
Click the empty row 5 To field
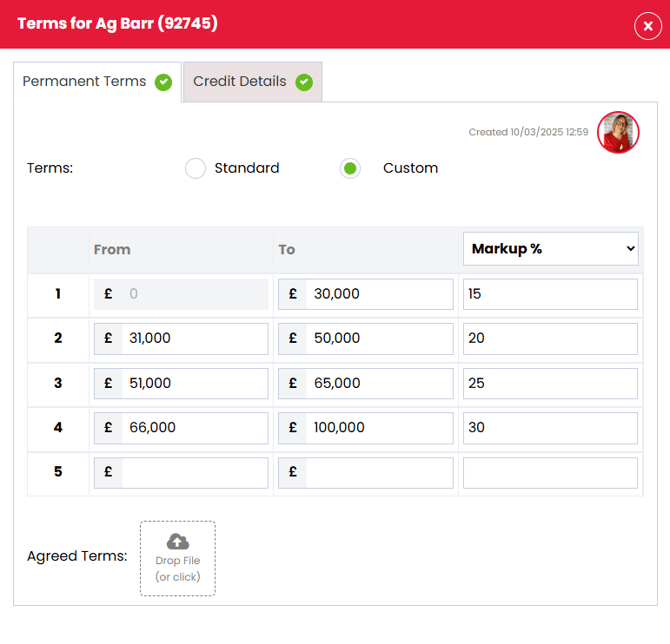[x=366, y=473]
